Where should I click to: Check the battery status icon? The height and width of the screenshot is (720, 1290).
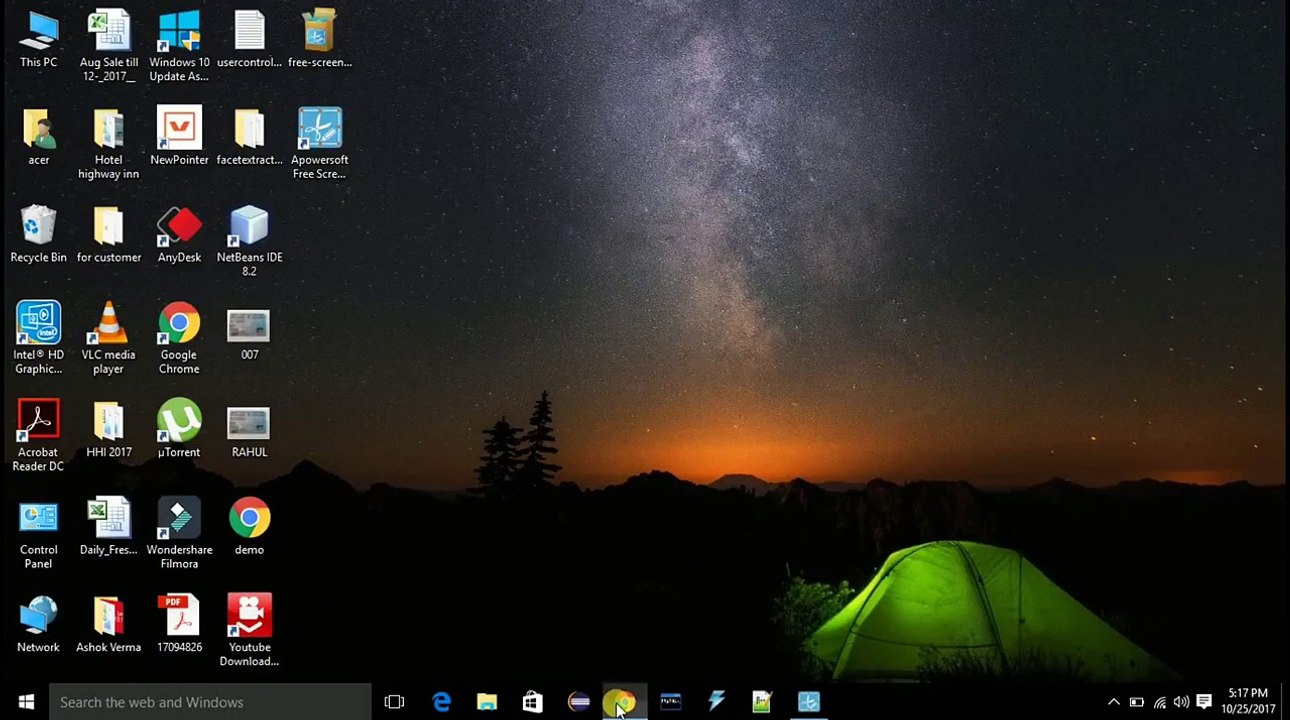[x=1136, y=702]
